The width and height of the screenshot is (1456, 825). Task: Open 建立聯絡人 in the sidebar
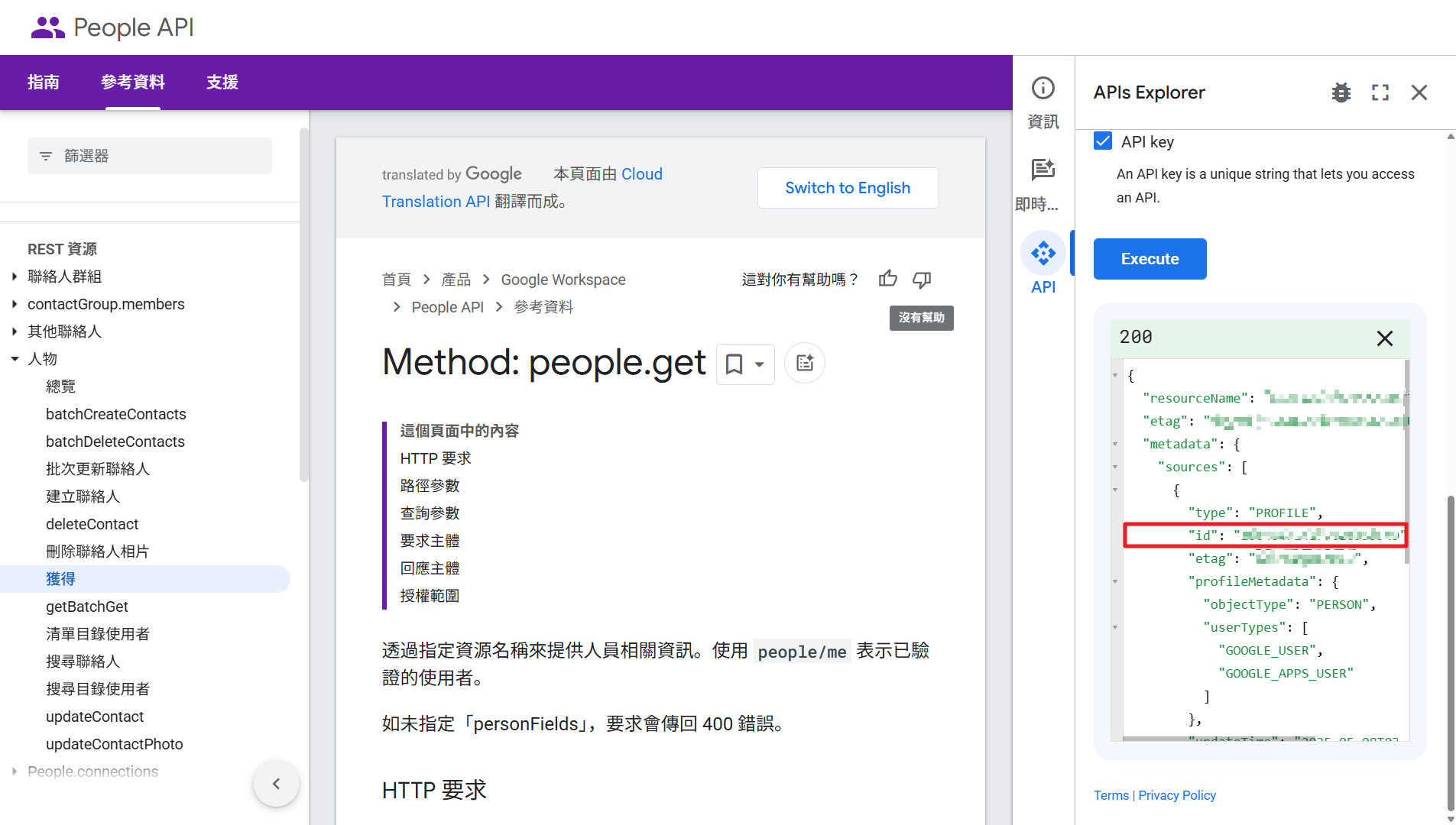(x=83, y=497)
